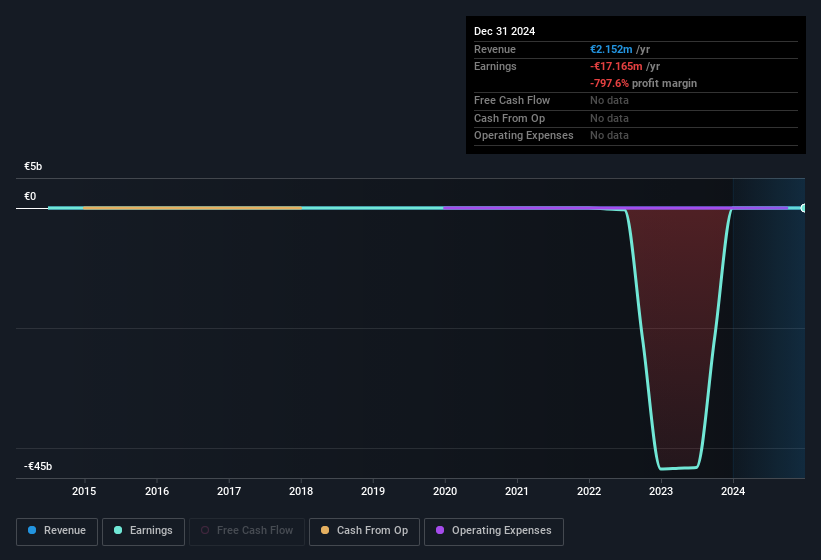Enable the Free Cash Flow series
Viewport: 821px width, 560px height.
[247, 531]
